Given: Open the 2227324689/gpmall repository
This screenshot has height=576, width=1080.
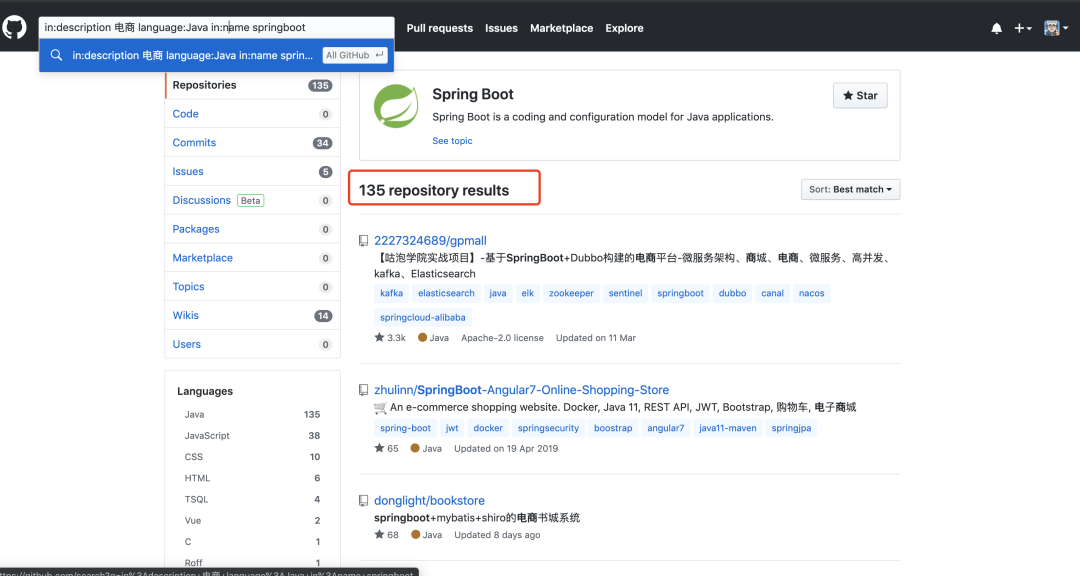Looking at the screenshot, I should [x=430, y=240].
